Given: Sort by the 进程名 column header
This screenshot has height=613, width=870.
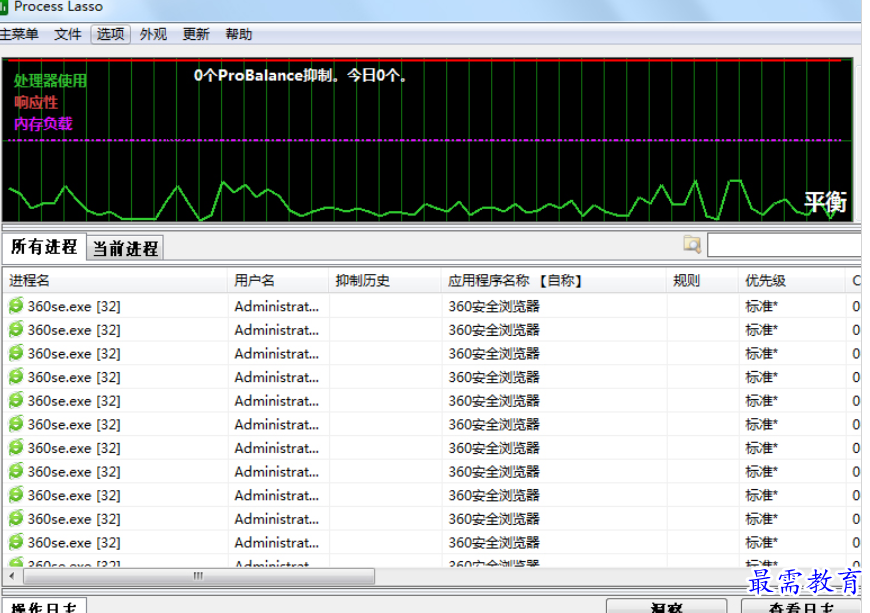Looking at the screenshot, I should [x=115, y=281].
